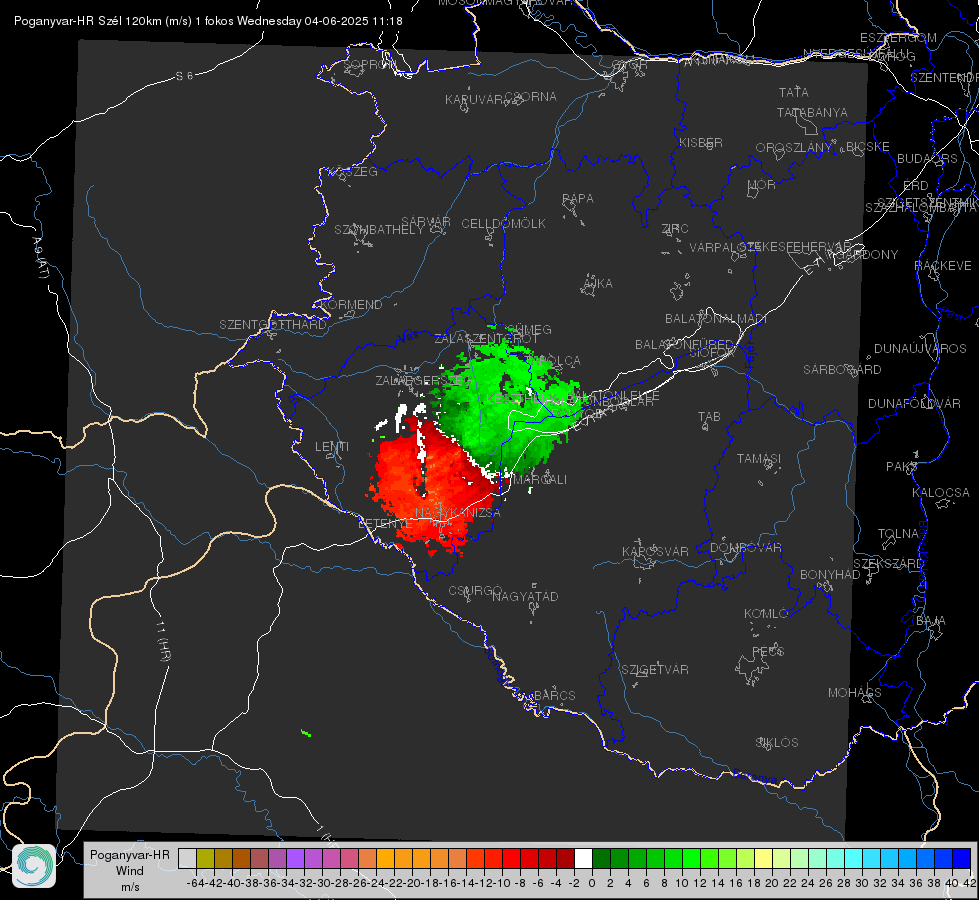Image resolution: width=979 pixels, height=900 pixels.
Task: Click the KOMLÓ city label
Action: pyautogui.click(x=765, y=614)
